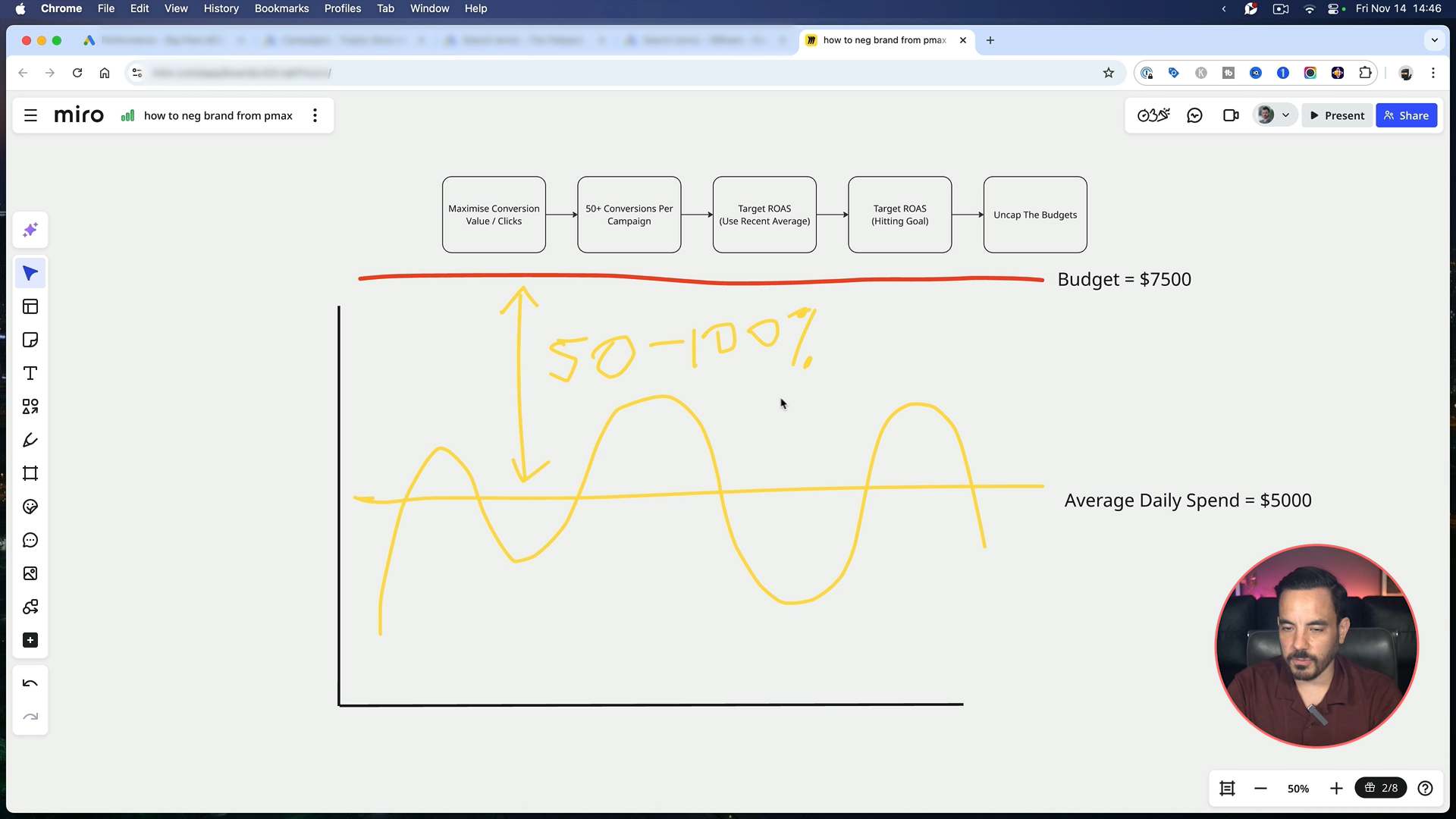Viewport: 1456px width, 819px height.
Task: Bookmark page with star icon
Action: point(1109,73)
